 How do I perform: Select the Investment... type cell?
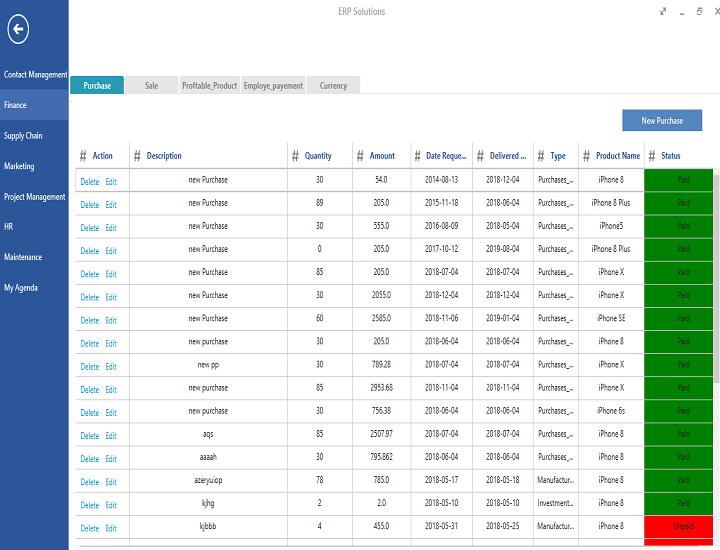pyautogui.click(x=556, y=503)
